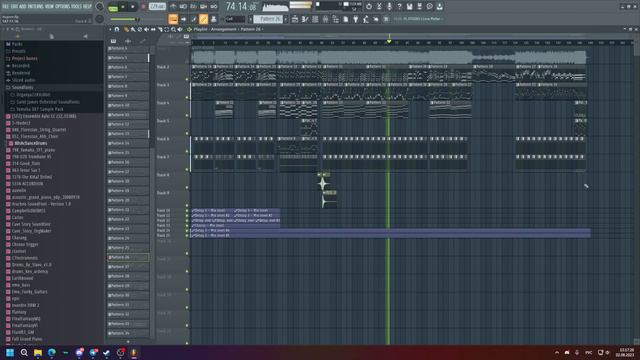The image size is (640, 360).
Task: Click the microphone audio recording icon
Action: [x=389, y=7]
